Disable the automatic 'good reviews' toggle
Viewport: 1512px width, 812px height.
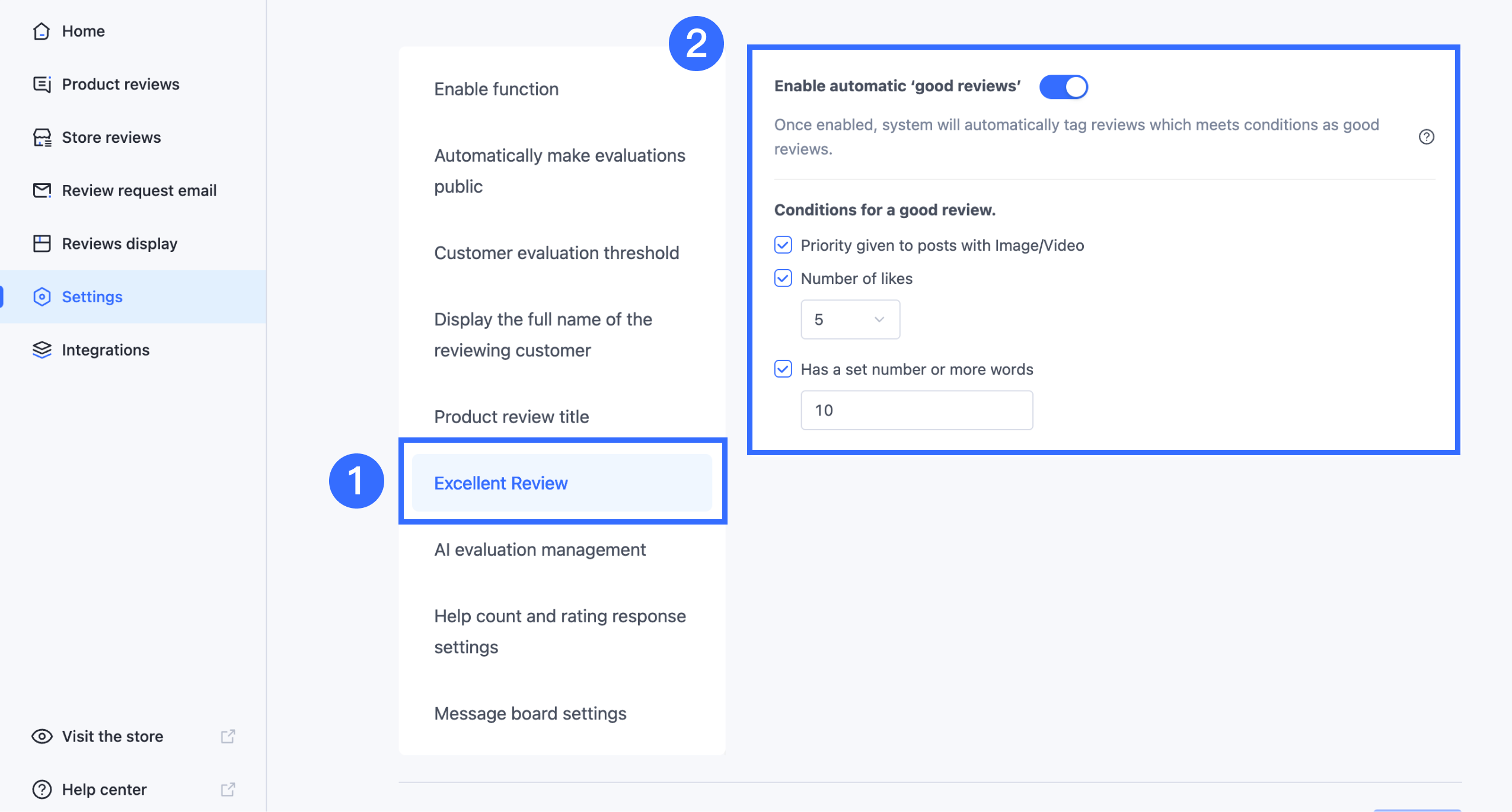tap(1063, 87)
